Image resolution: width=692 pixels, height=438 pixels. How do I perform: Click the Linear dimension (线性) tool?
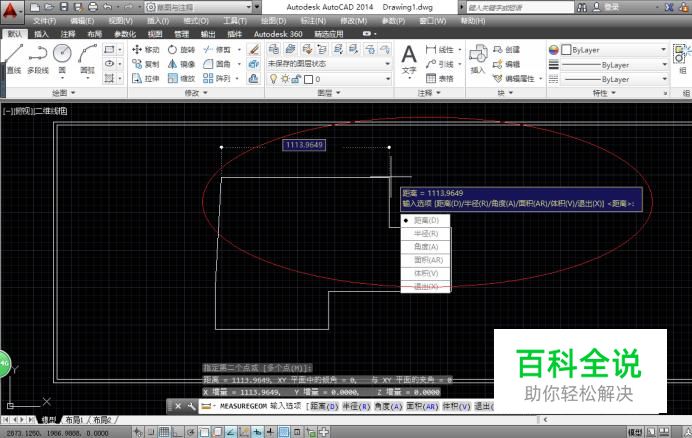click(x=440, y=49)
